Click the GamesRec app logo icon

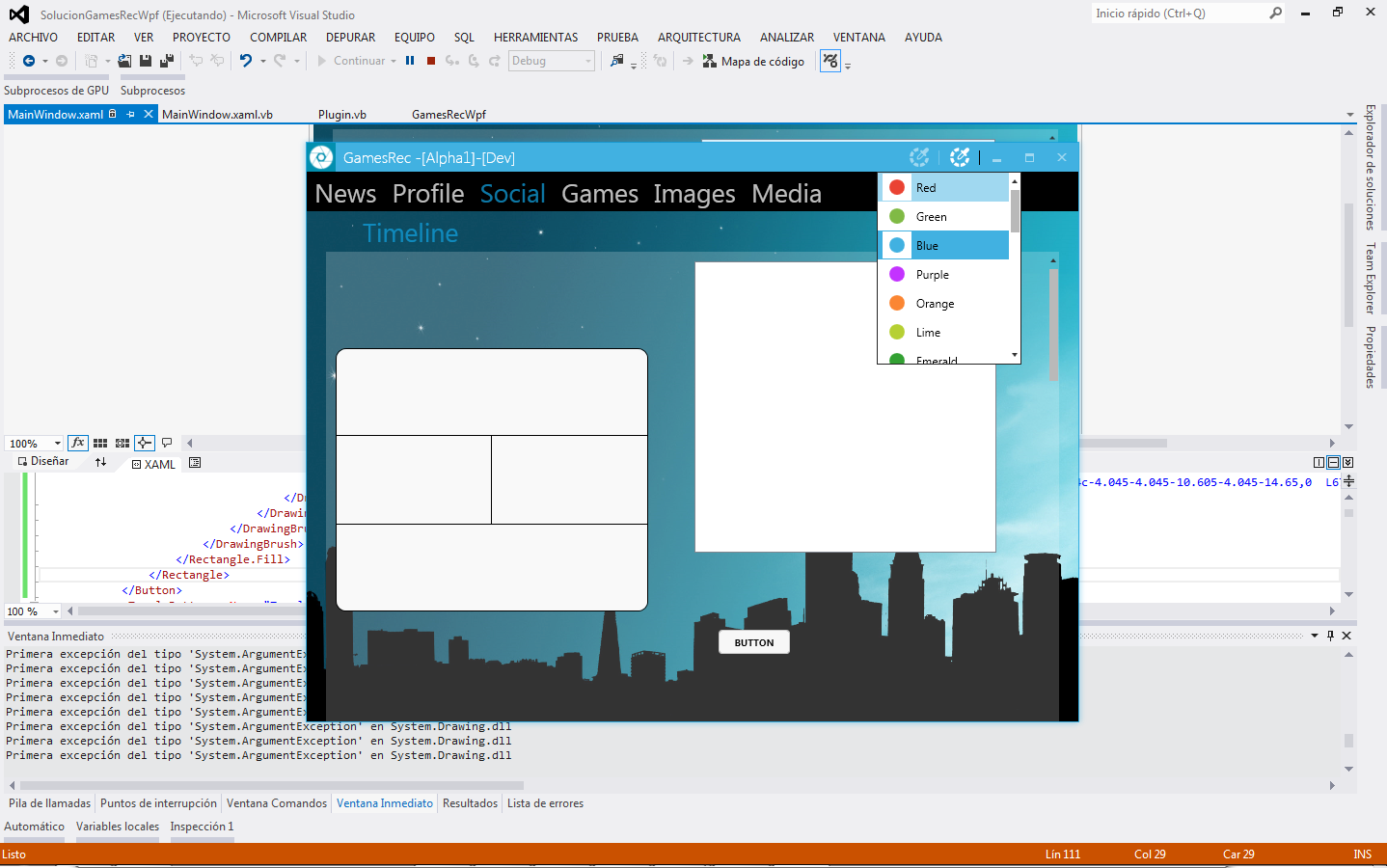pyautogui.click(x=321, y=157)
